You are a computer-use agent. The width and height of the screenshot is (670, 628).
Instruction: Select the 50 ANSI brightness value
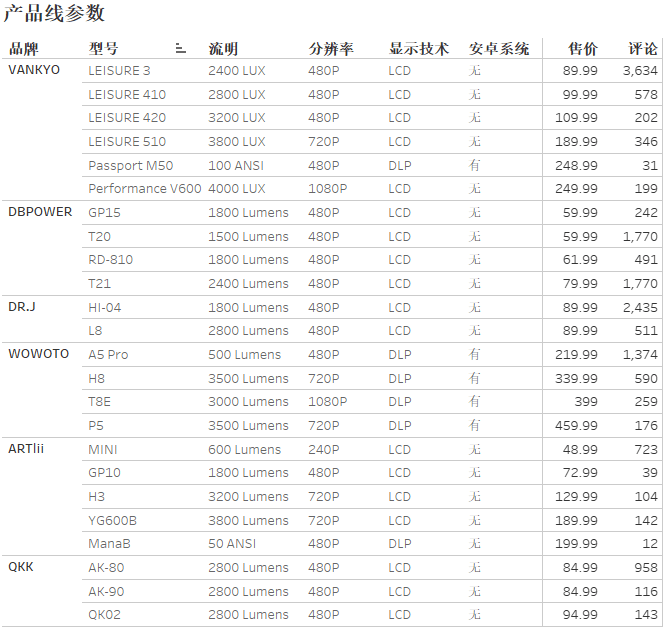232,543
